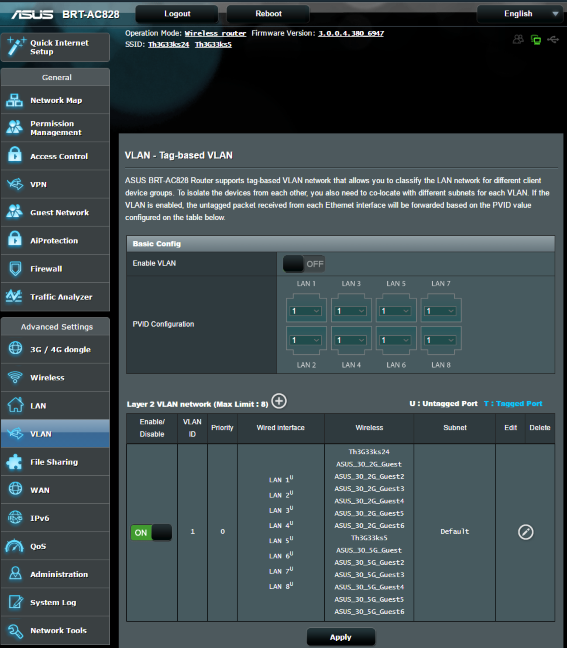
Task: Click the File Sharing puzzle icon
Action: 15,462
